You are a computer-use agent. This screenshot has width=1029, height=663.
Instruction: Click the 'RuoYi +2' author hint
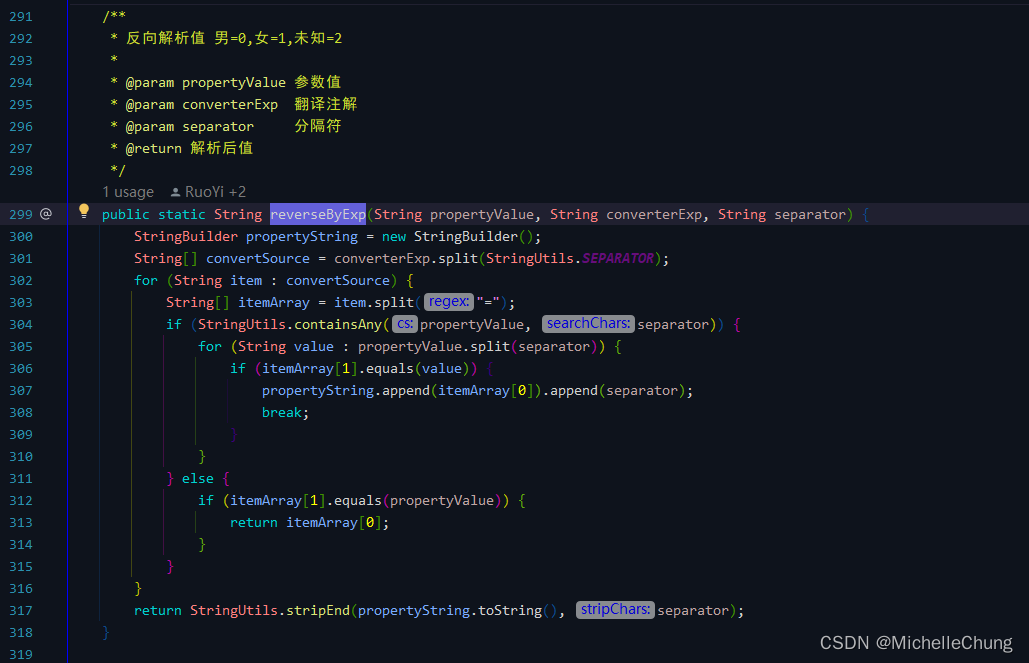point(215,192)
